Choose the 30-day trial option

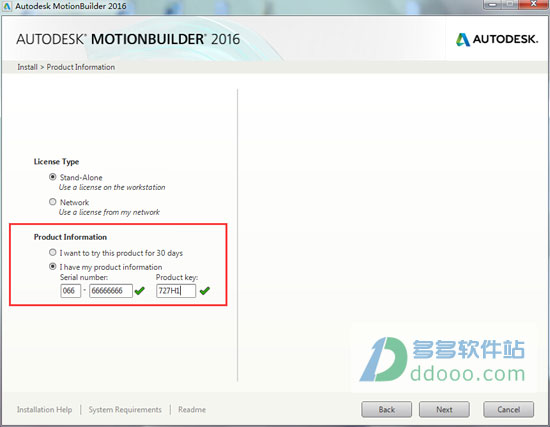[x=53, y=252]
